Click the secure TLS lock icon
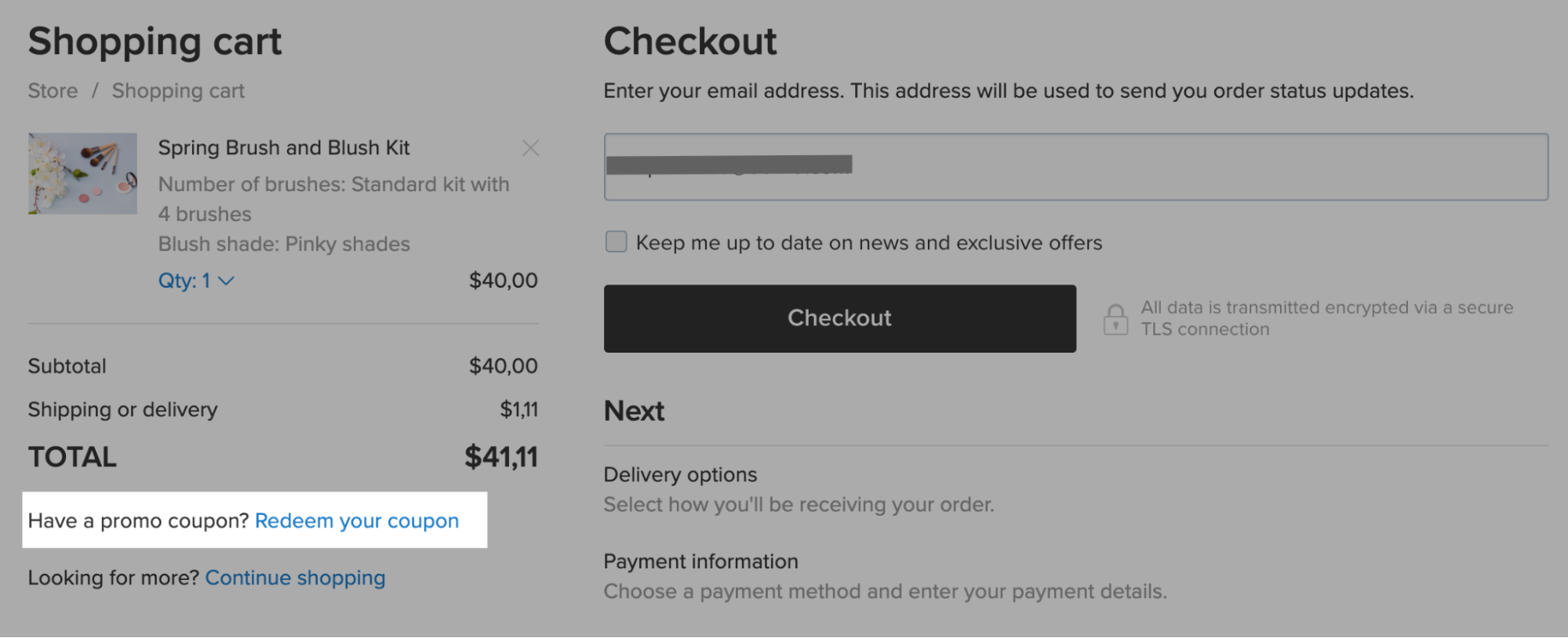Image resolution: width=1568 pixels, height=638 pixels. 1115,318
